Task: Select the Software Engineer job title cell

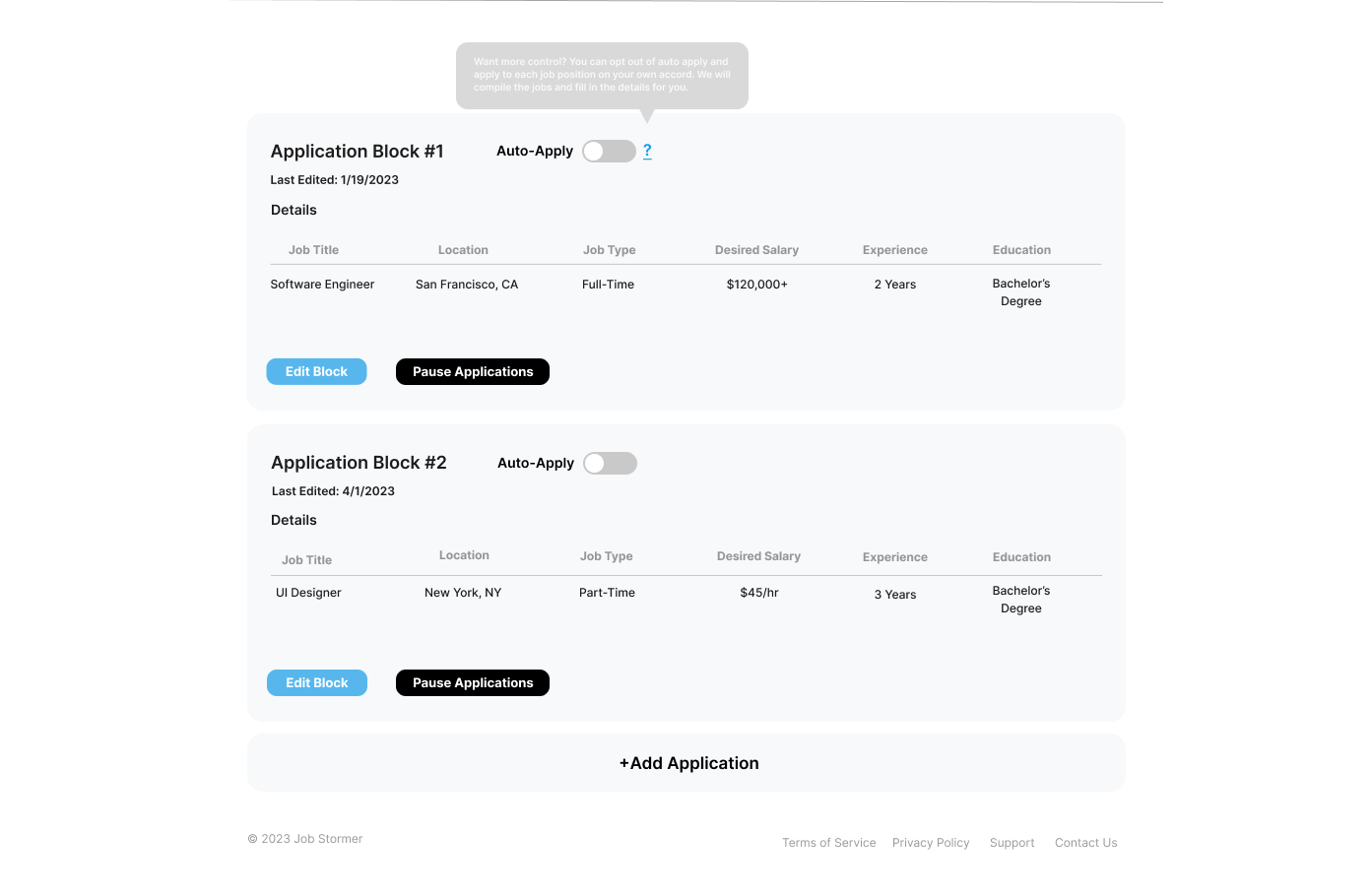Action: pos(322,285)
